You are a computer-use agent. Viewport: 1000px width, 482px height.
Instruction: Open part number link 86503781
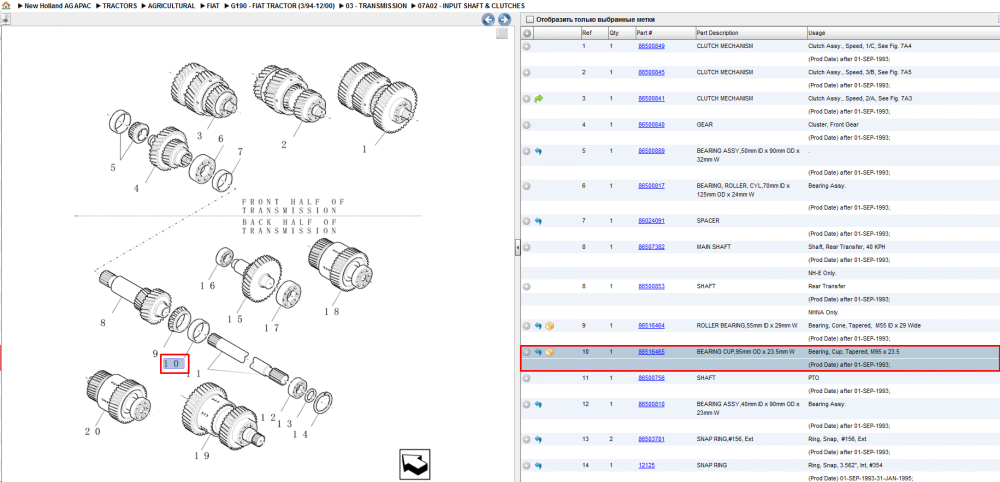click(x=651, y=439)
